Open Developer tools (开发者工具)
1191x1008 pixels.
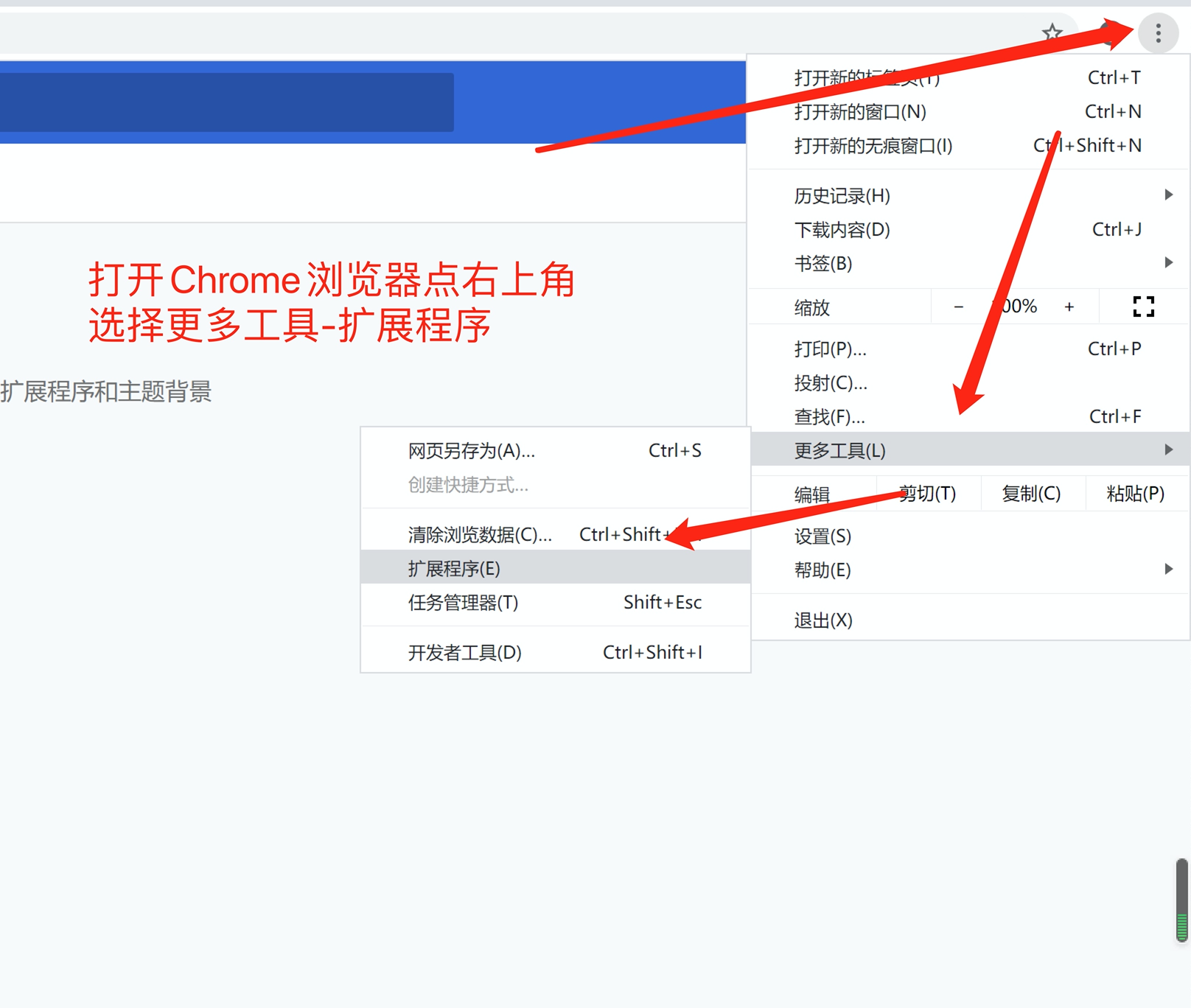[x=556, y=652]
